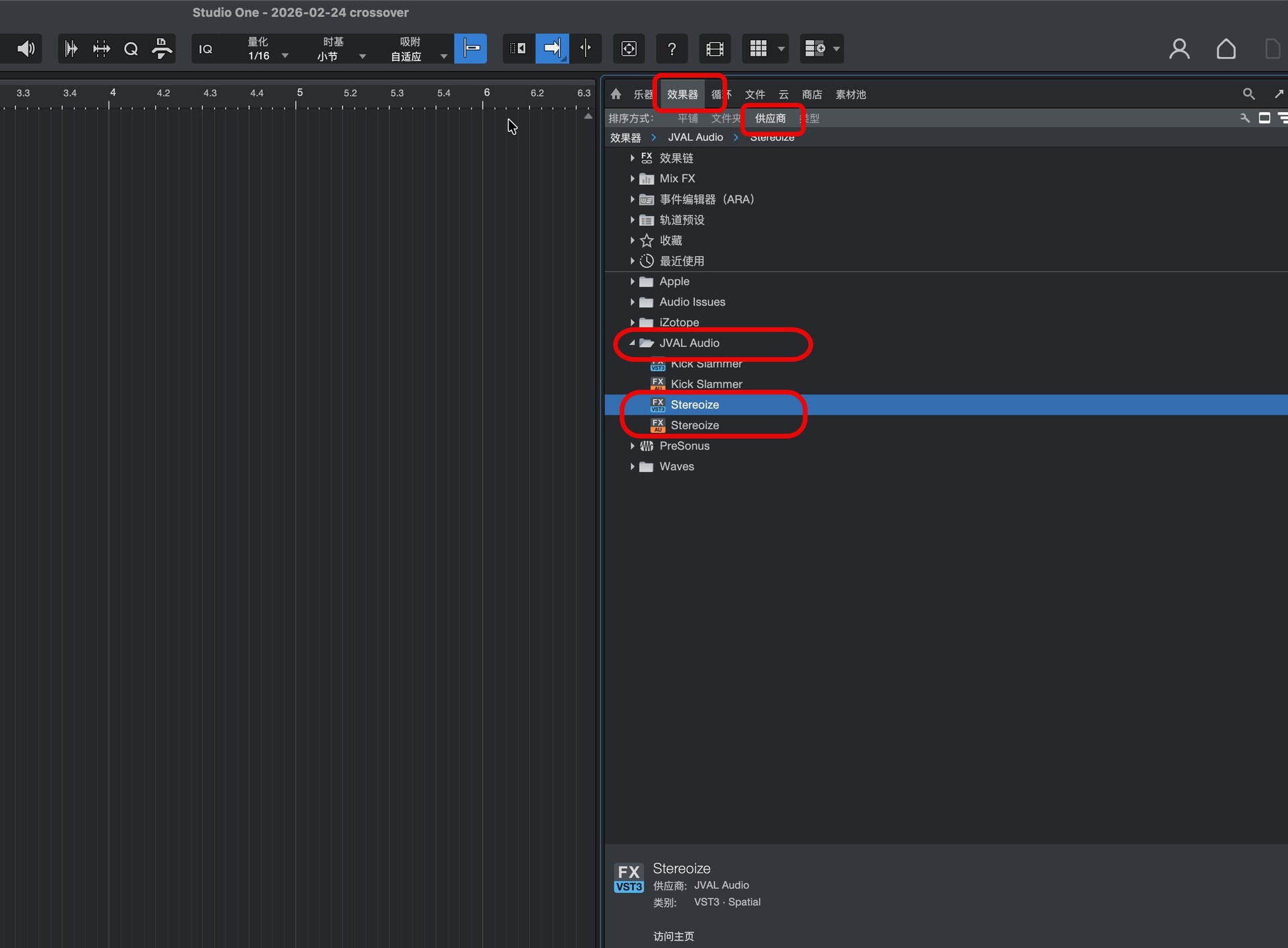Viewport: 1288px width, 948px height.
Task: Collapse the JVAL Audio folder
Action: point(632,343)
